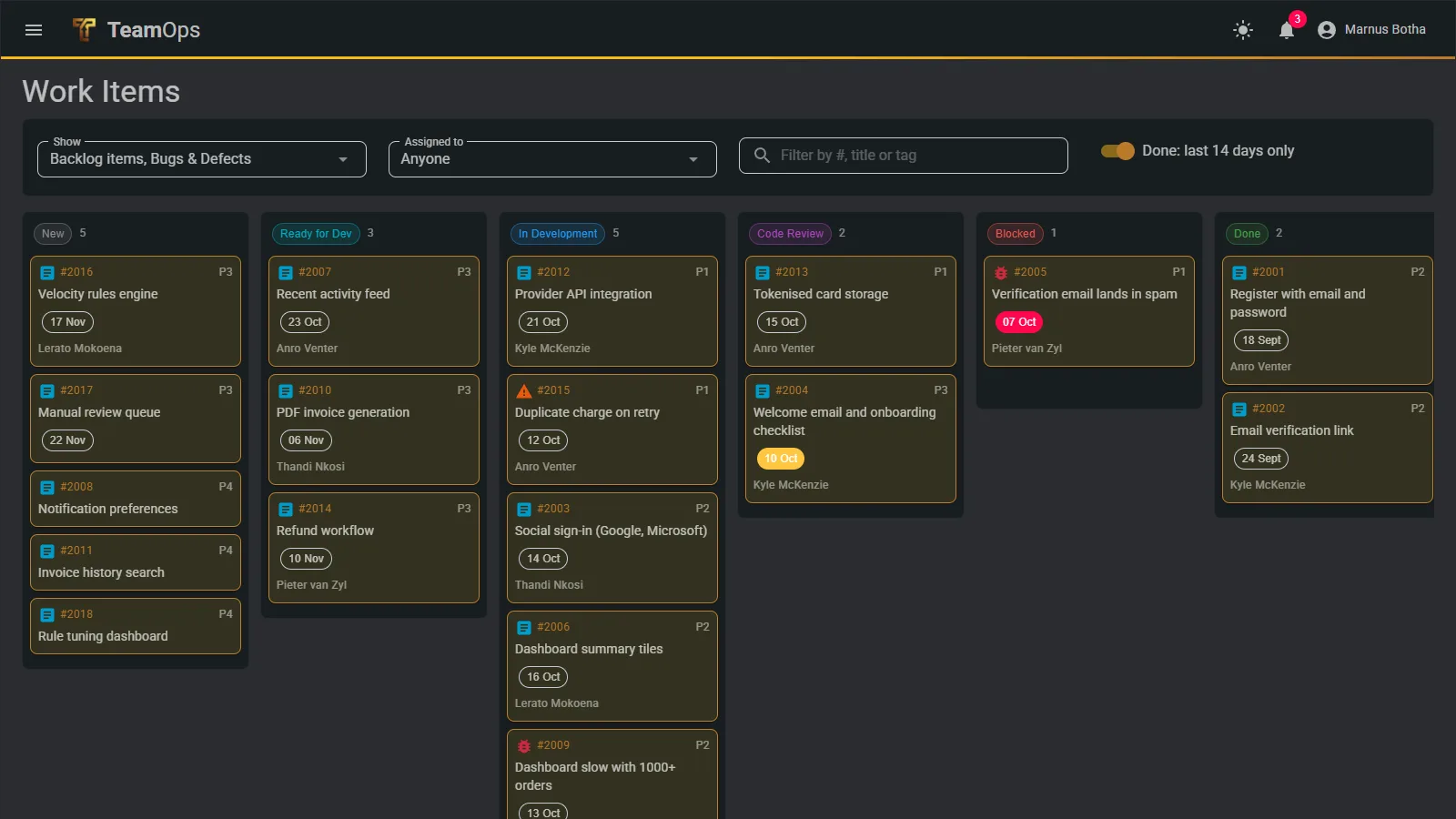Open the Refund workflow card title
Image resolution: width=1456 pixels, height=819 pixels.
pos(325,531)
